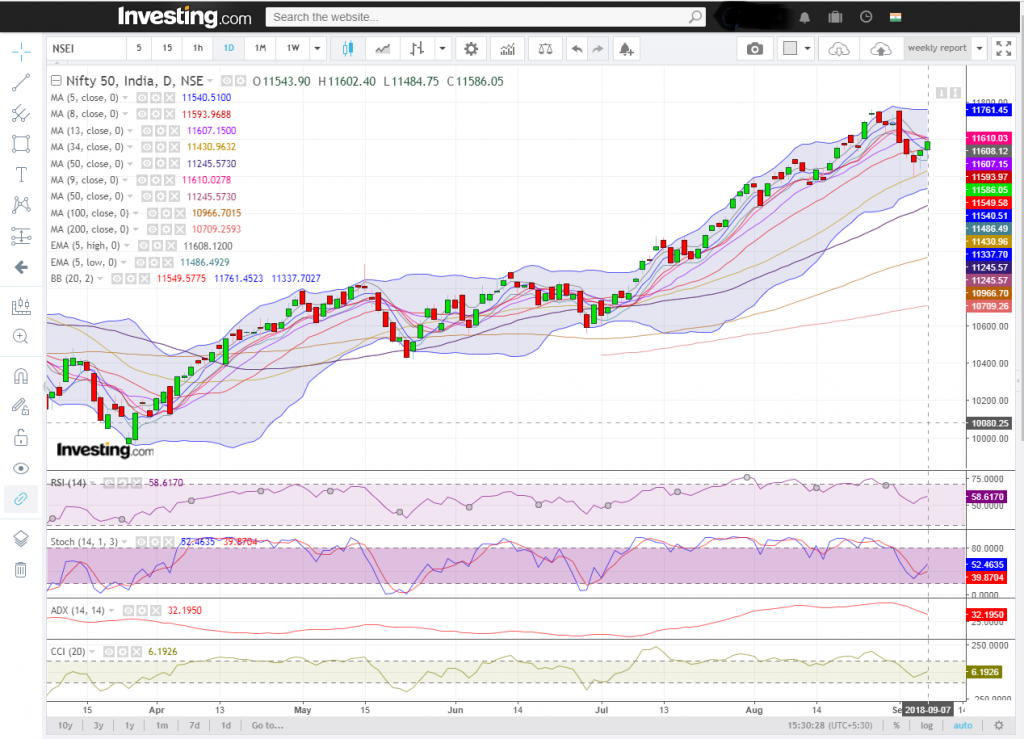Expand the chart style dropdown arrow

443,48
